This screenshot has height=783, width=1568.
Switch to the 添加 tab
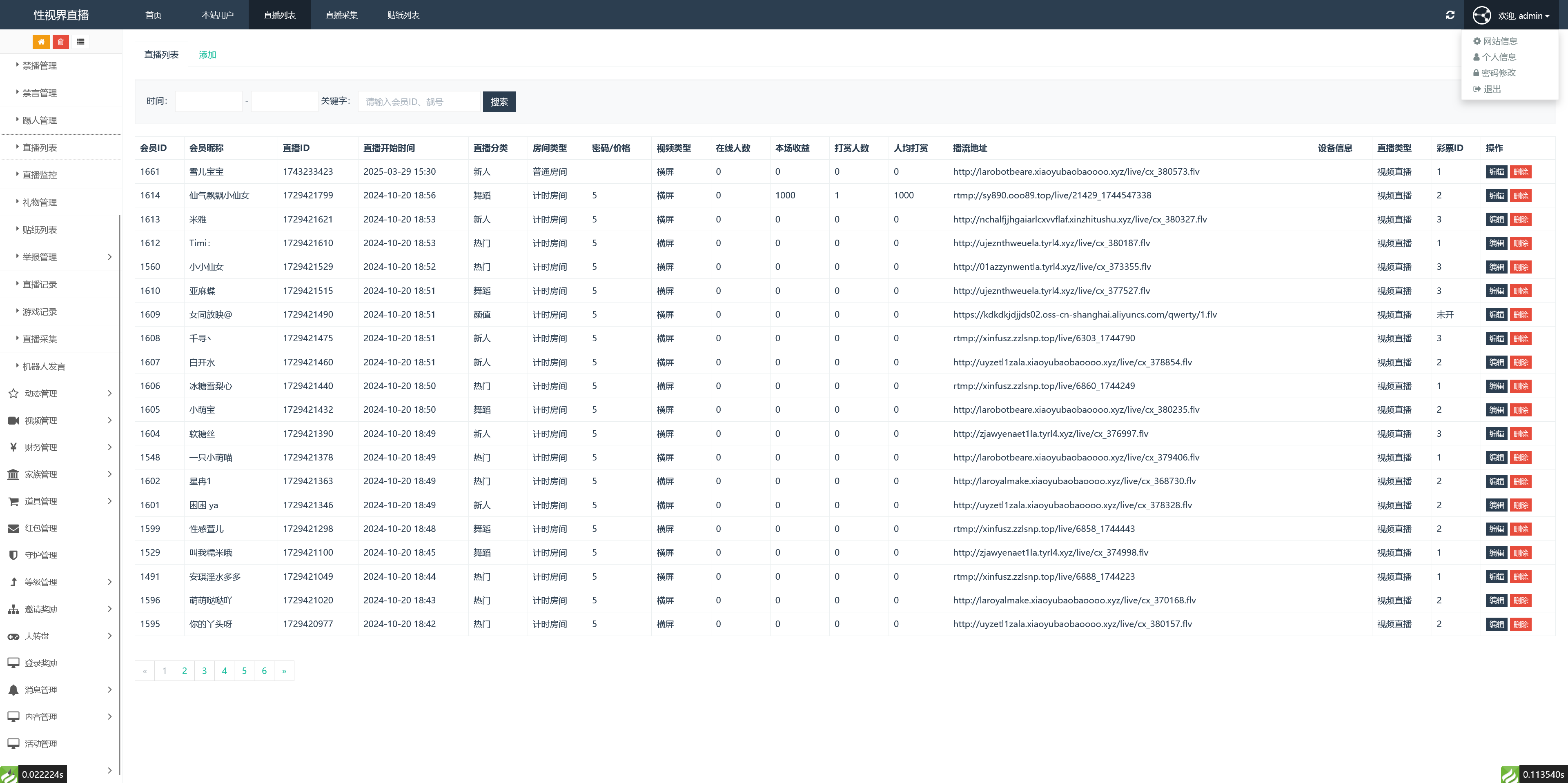[207, 55]
